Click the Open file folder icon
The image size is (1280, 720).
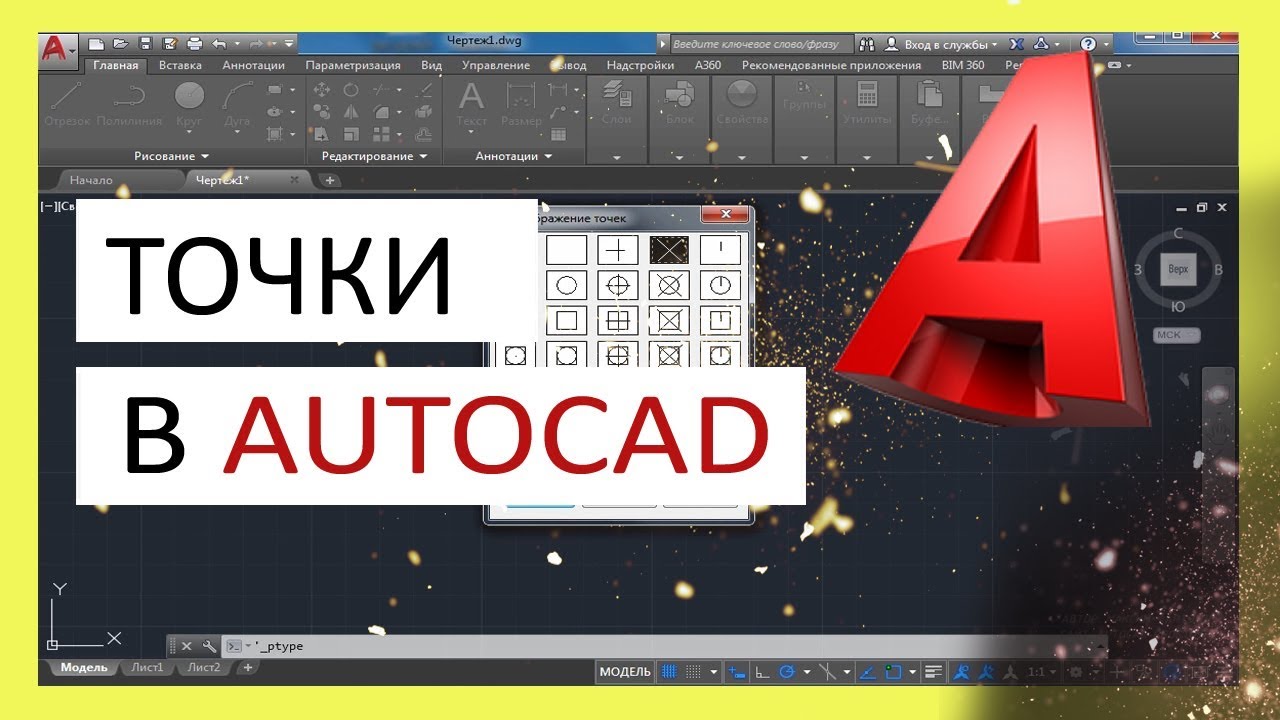click(x=120, y=44)
